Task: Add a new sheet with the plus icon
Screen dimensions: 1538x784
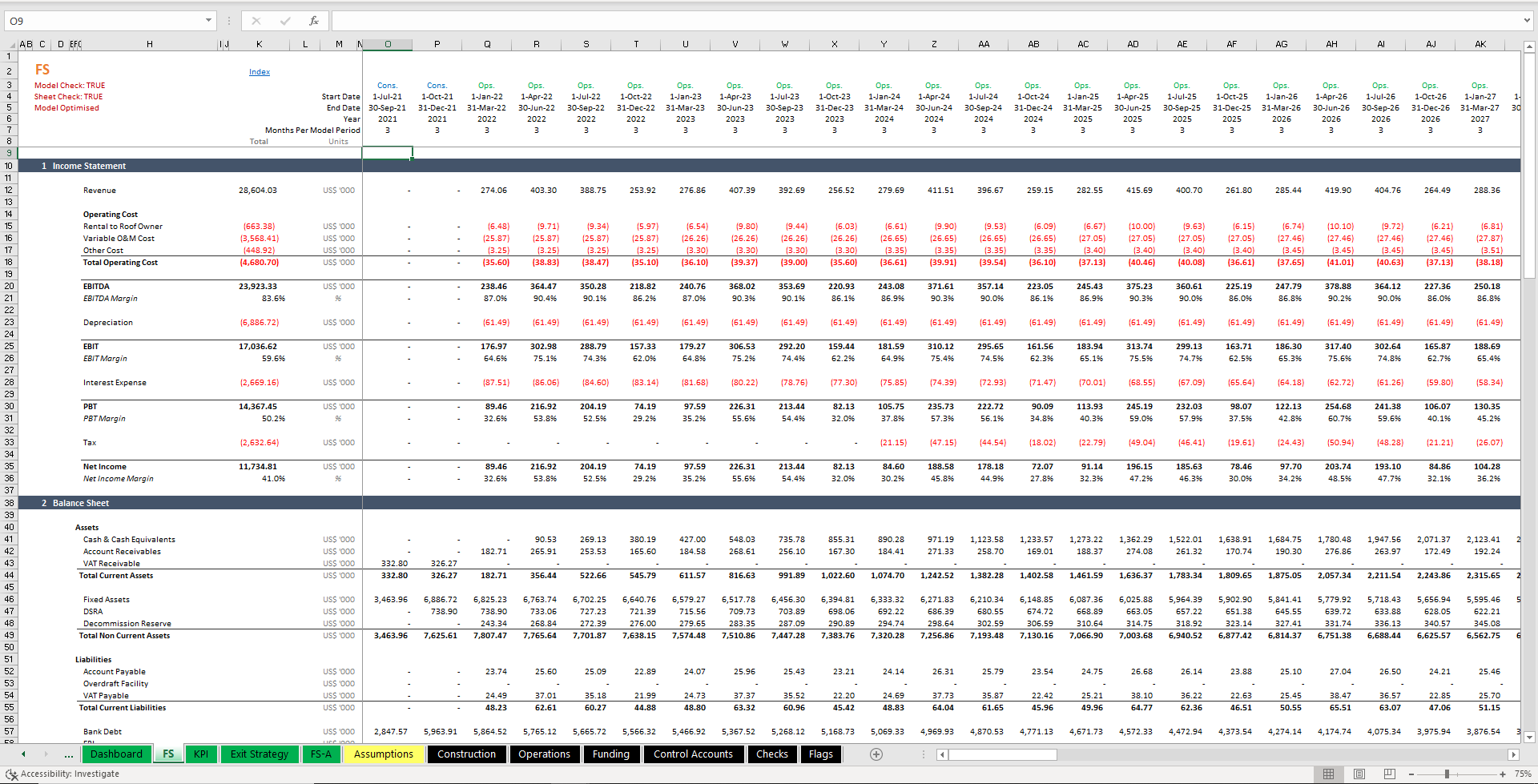Action: click(876, 754)
